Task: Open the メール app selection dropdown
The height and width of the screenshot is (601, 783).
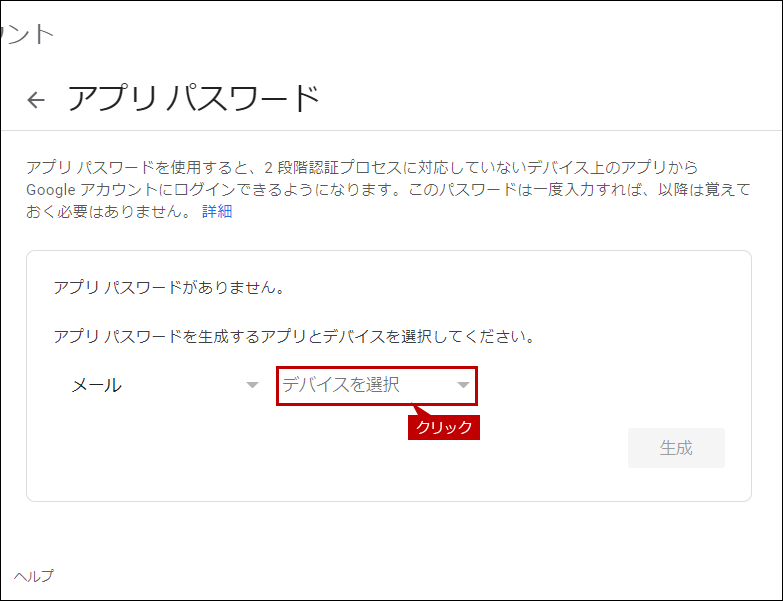Action: (x=165, y=385)
